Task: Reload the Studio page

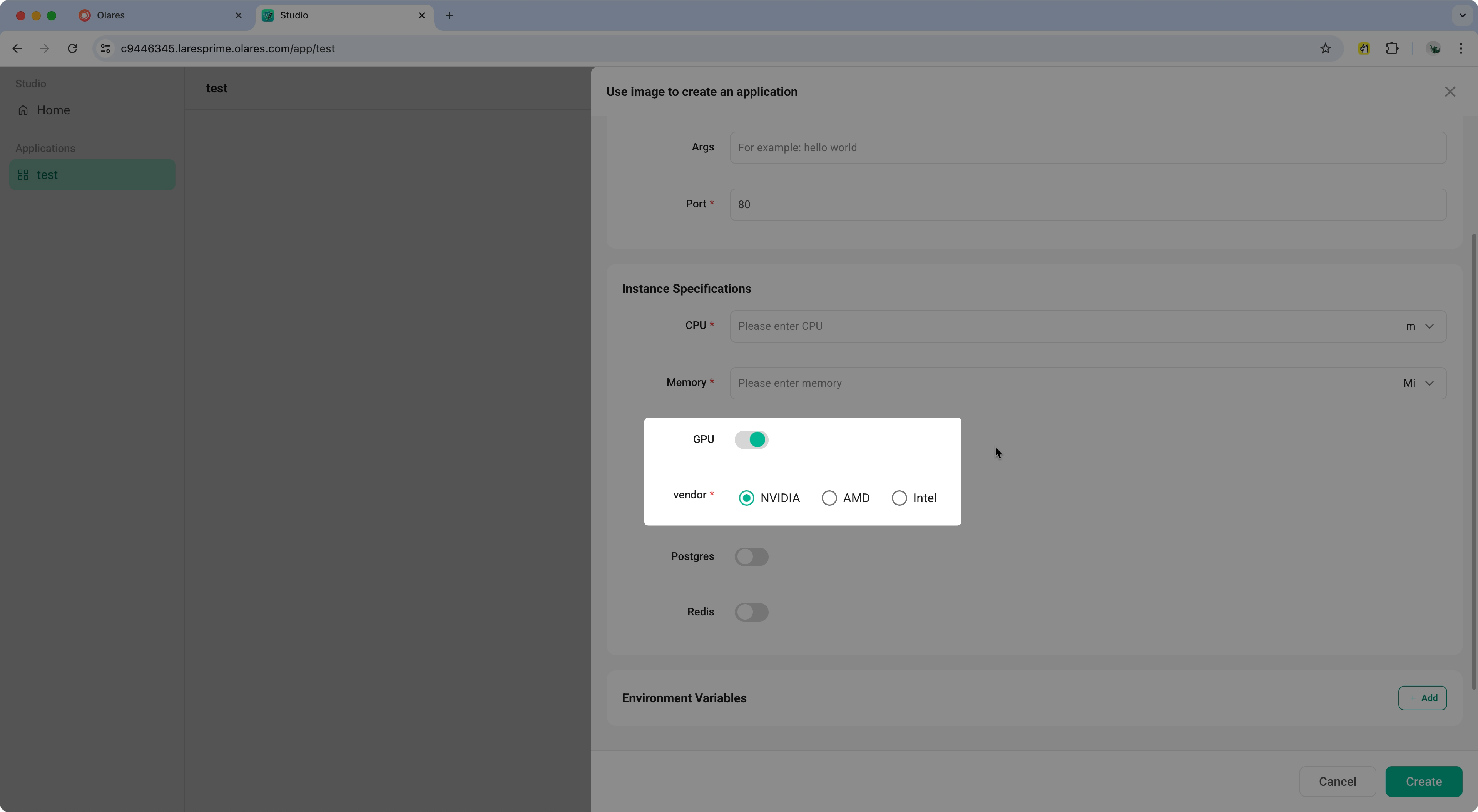Action: (x=72, y=48)
